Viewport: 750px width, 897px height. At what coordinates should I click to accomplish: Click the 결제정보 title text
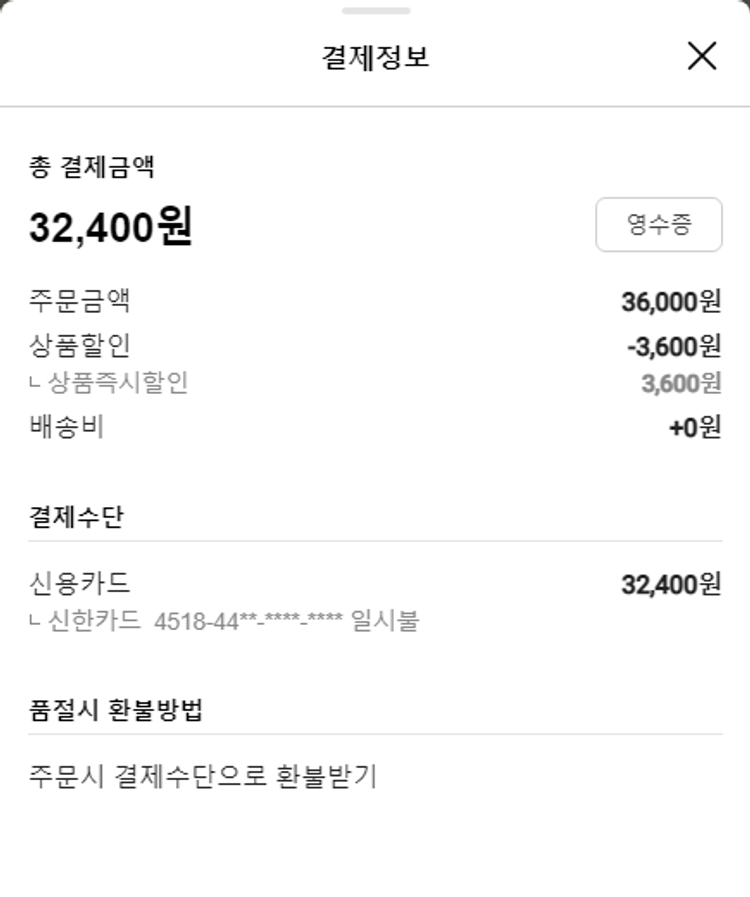click(x=375, y=57)
